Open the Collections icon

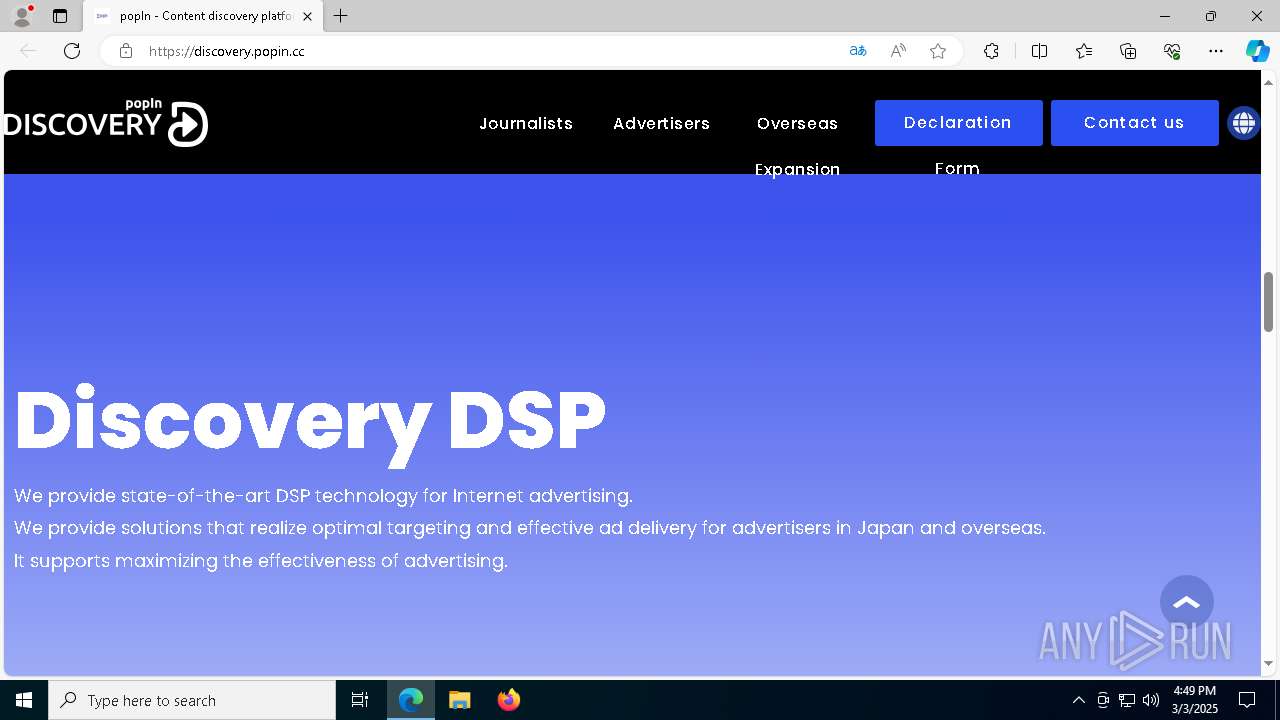point(1128,51)
